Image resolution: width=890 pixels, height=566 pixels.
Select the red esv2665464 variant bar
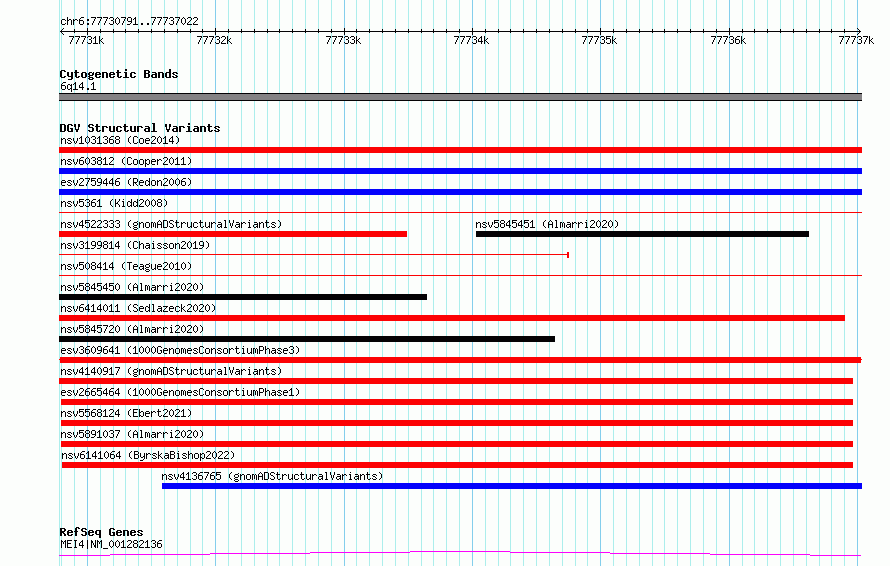(x=457, y=402)
